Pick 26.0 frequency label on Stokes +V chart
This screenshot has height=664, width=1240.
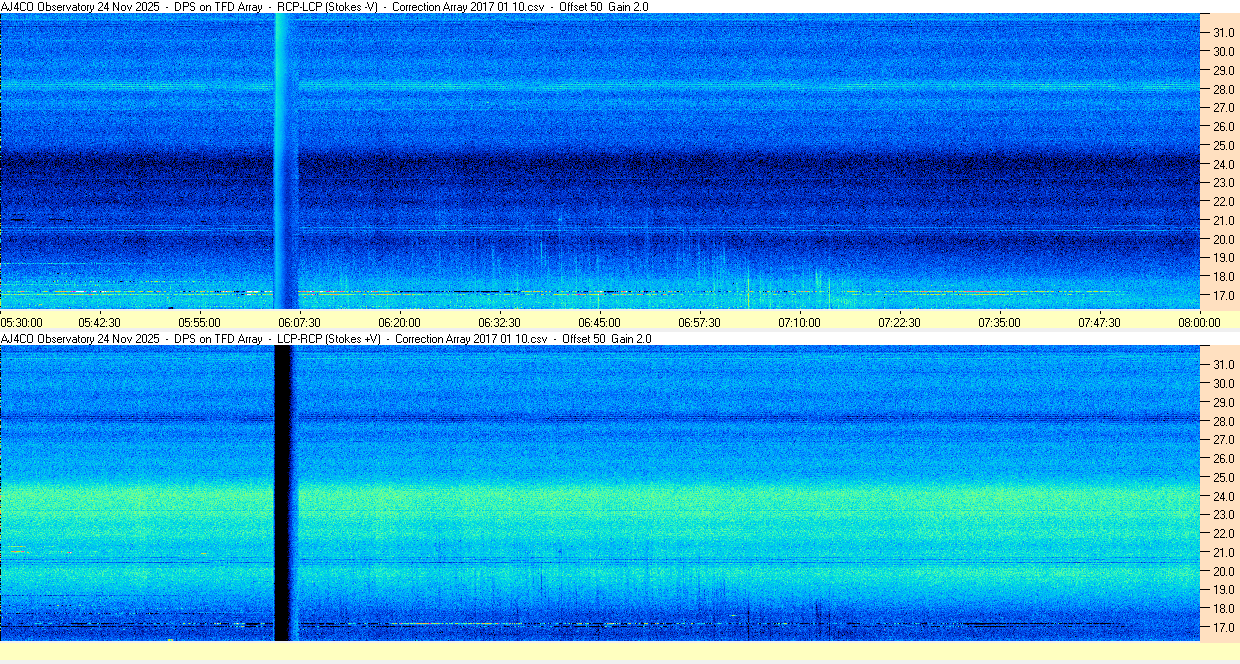[1223, 459]
